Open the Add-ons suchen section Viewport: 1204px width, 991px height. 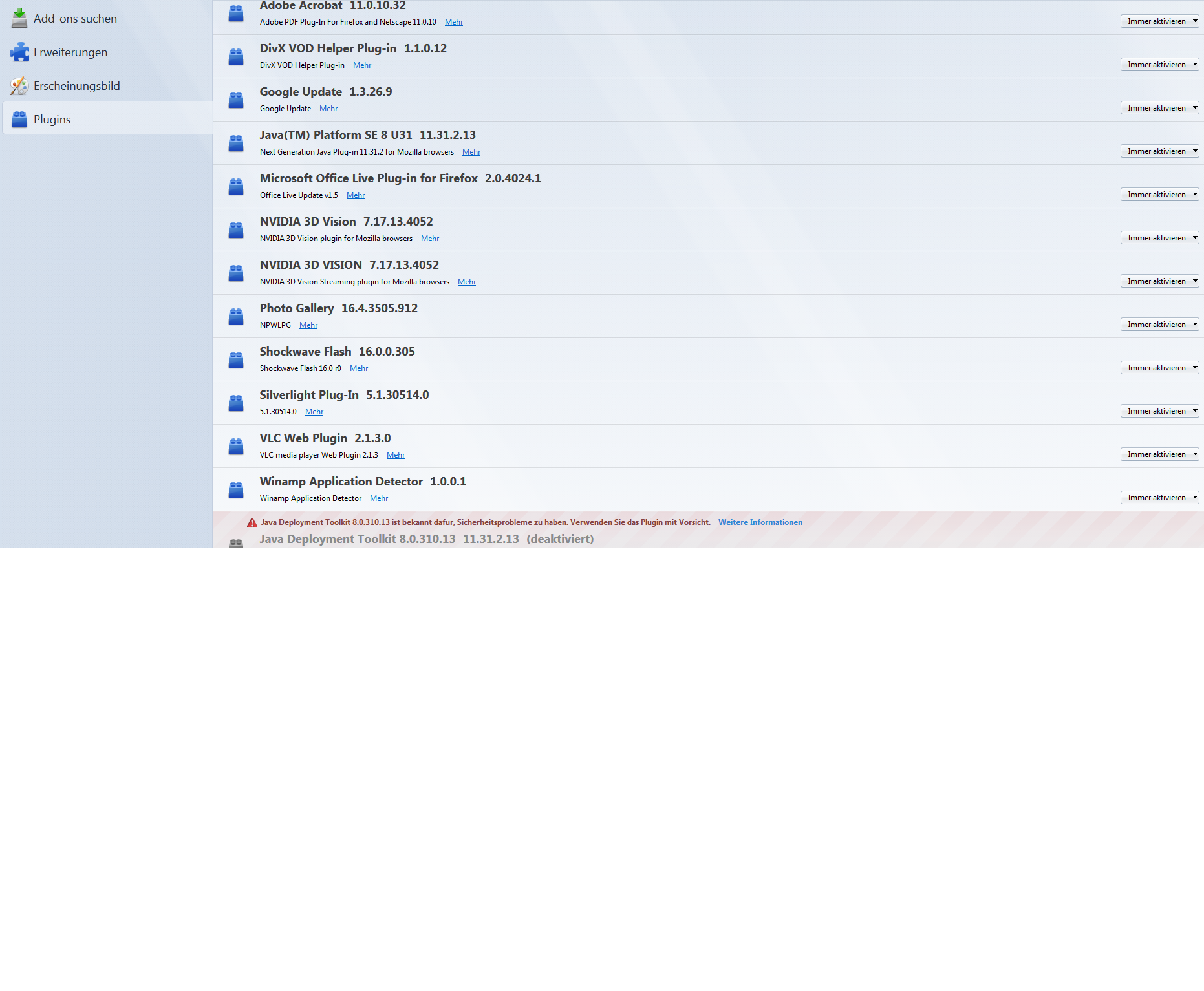(x=107, y=19)
